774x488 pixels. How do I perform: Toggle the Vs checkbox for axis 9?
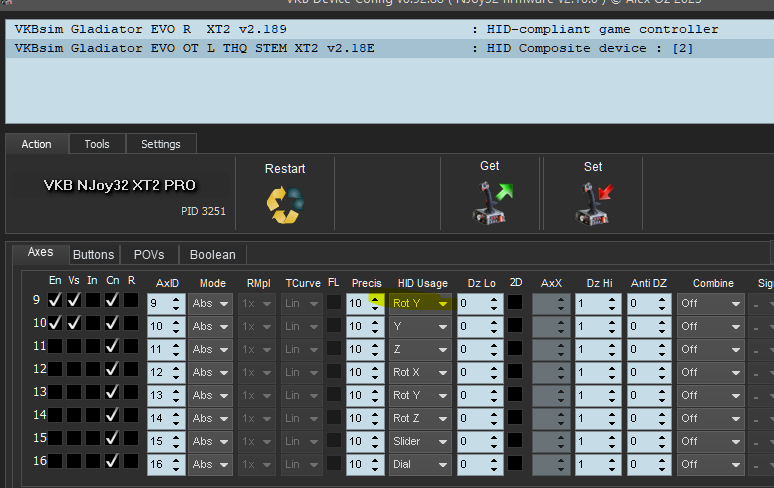pyautogui.click(x=74, y=300)
